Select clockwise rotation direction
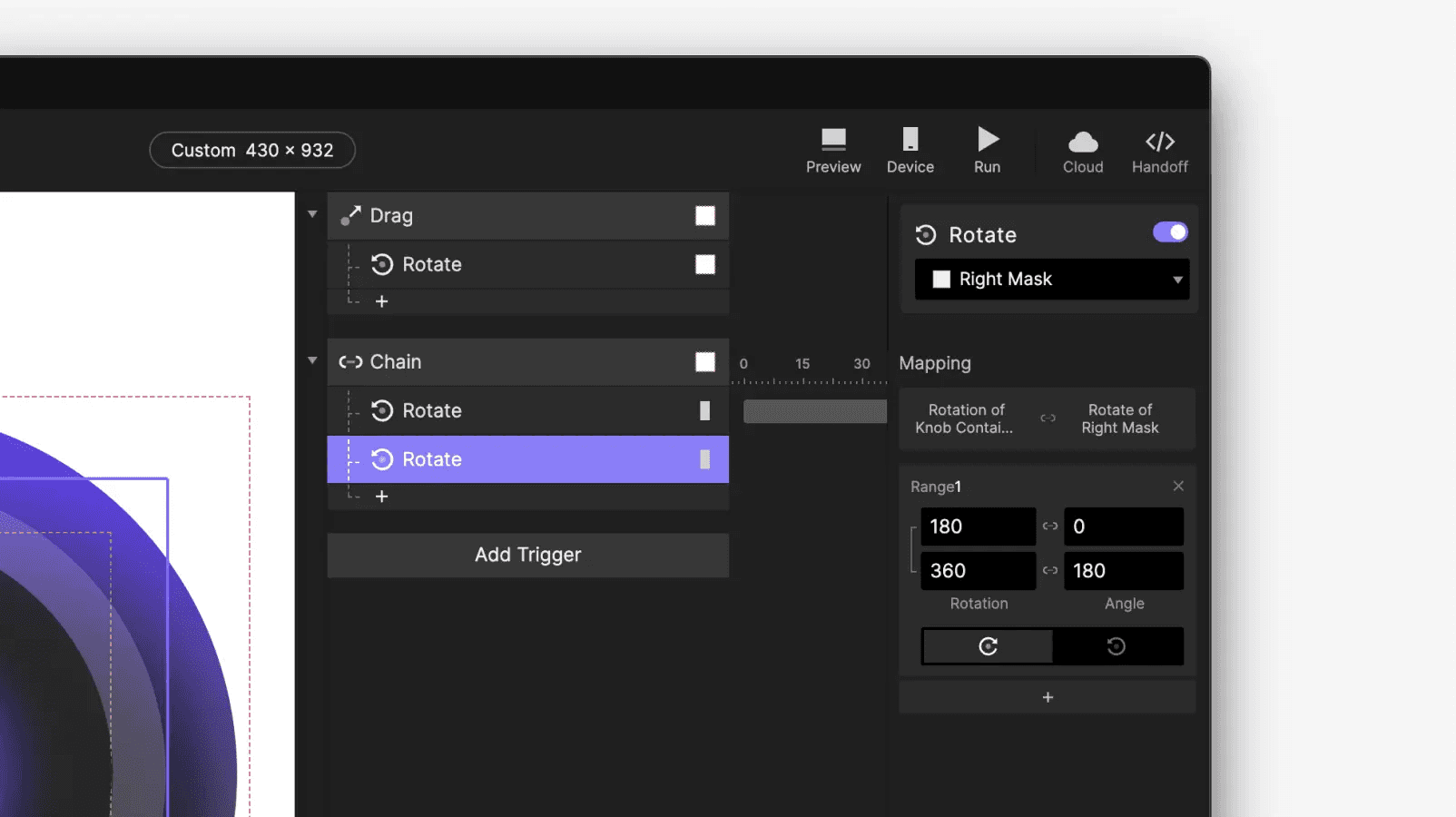This screenshot has width=1456, height=817. pos(988,646)
